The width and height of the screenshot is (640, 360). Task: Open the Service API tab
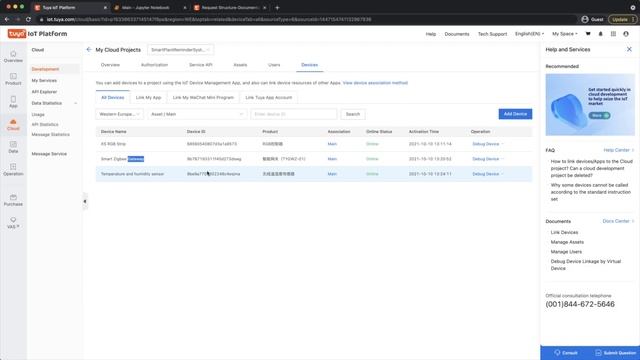(x=200, y=65)
